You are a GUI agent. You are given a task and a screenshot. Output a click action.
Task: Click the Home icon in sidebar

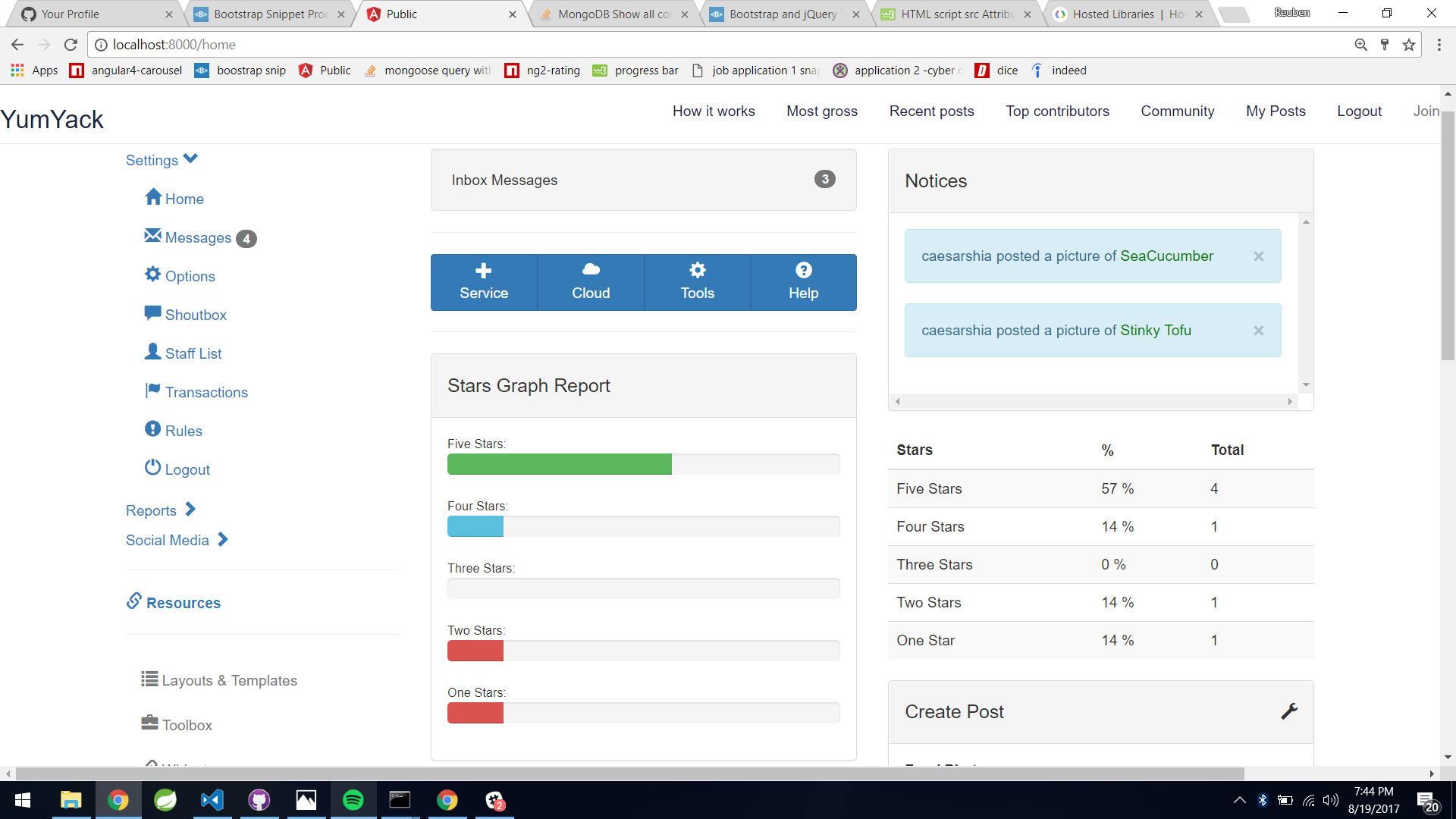[x=153, y=197]
